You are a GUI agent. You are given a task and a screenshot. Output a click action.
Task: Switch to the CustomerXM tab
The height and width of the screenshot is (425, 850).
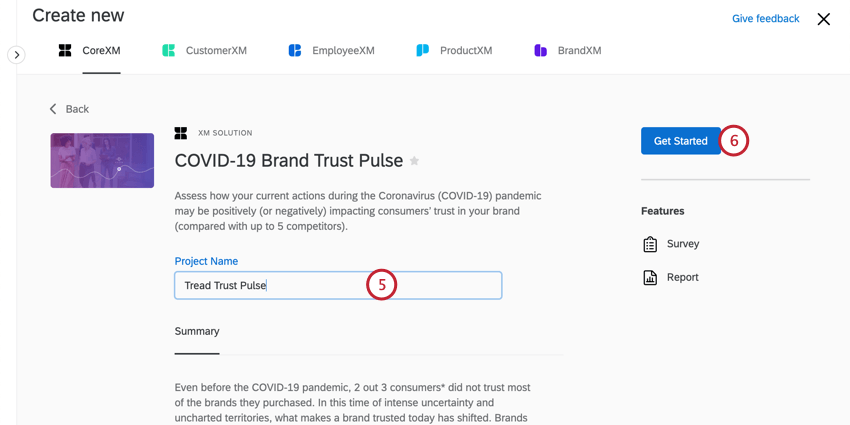pos(216,51)
